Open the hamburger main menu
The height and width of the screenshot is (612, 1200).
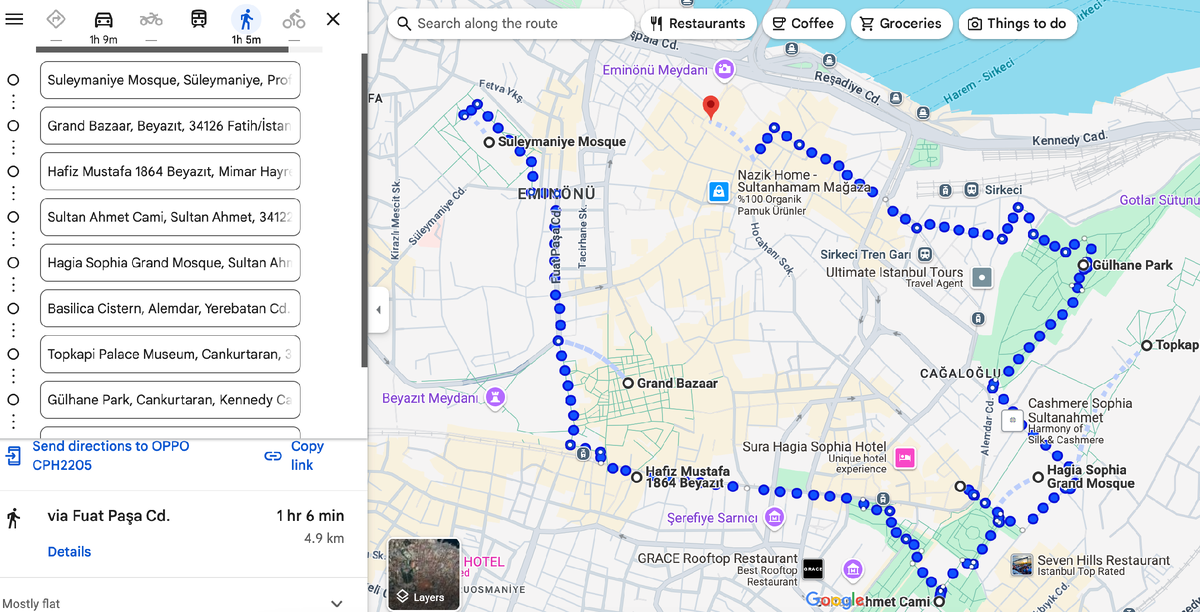[14, 19]
